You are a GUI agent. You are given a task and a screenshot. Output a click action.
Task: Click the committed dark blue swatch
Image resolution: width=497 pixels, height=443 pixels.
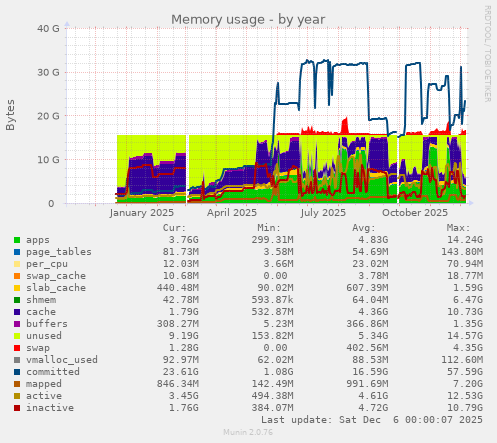[x=17, y=372]
